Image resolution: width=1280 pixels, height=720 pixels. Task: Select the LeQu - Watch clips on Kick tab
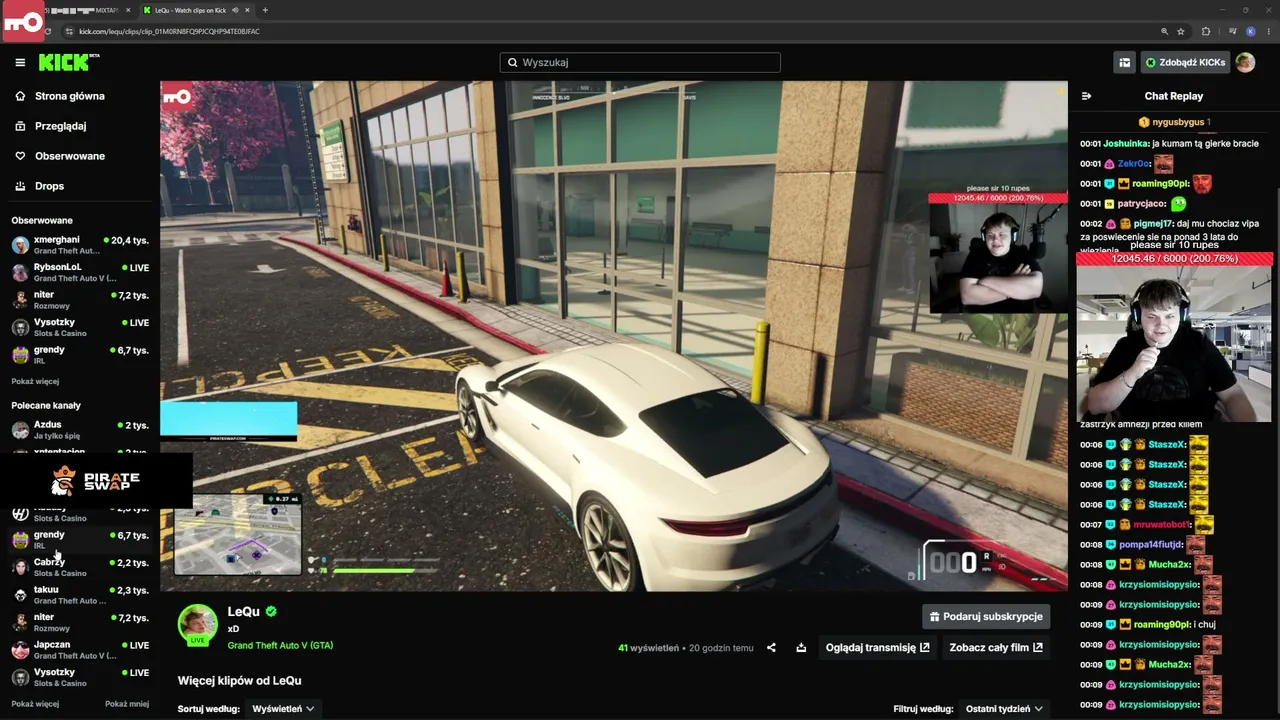pyautogui.click(x=196, y=10)
